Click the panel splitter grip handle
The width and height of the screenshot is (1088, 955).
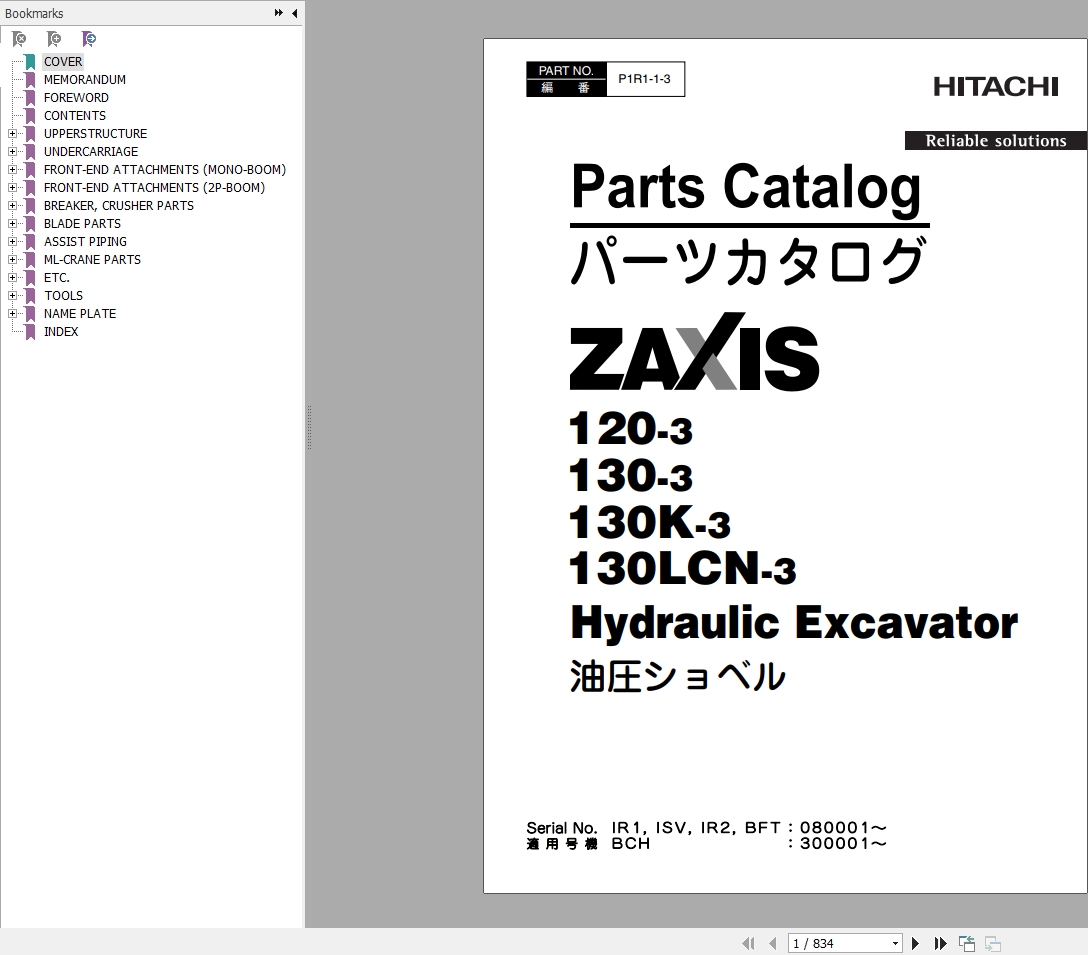[309, 428]
